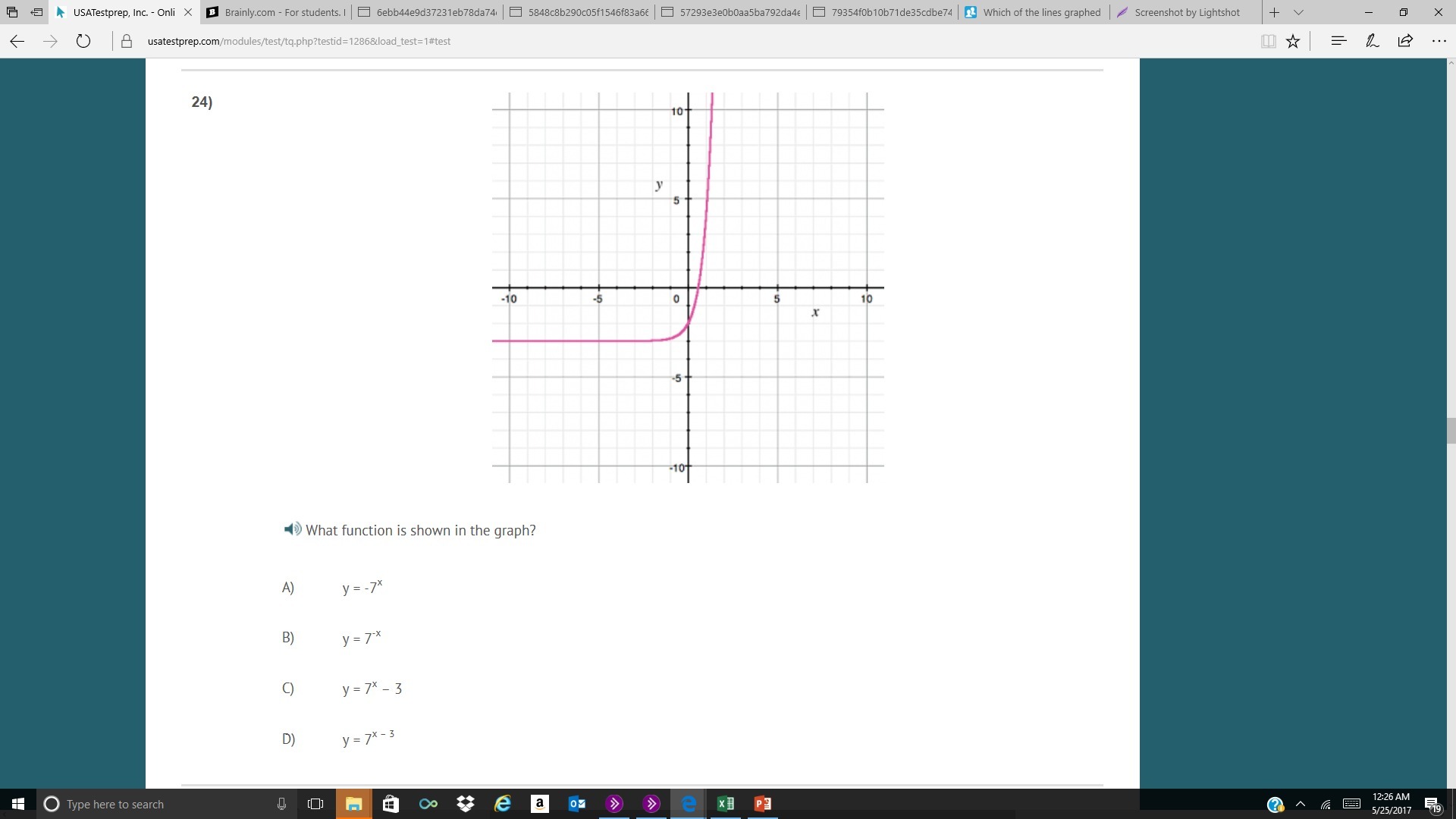Refresh the current page
1456x819 pixels.
click(83, 41)
